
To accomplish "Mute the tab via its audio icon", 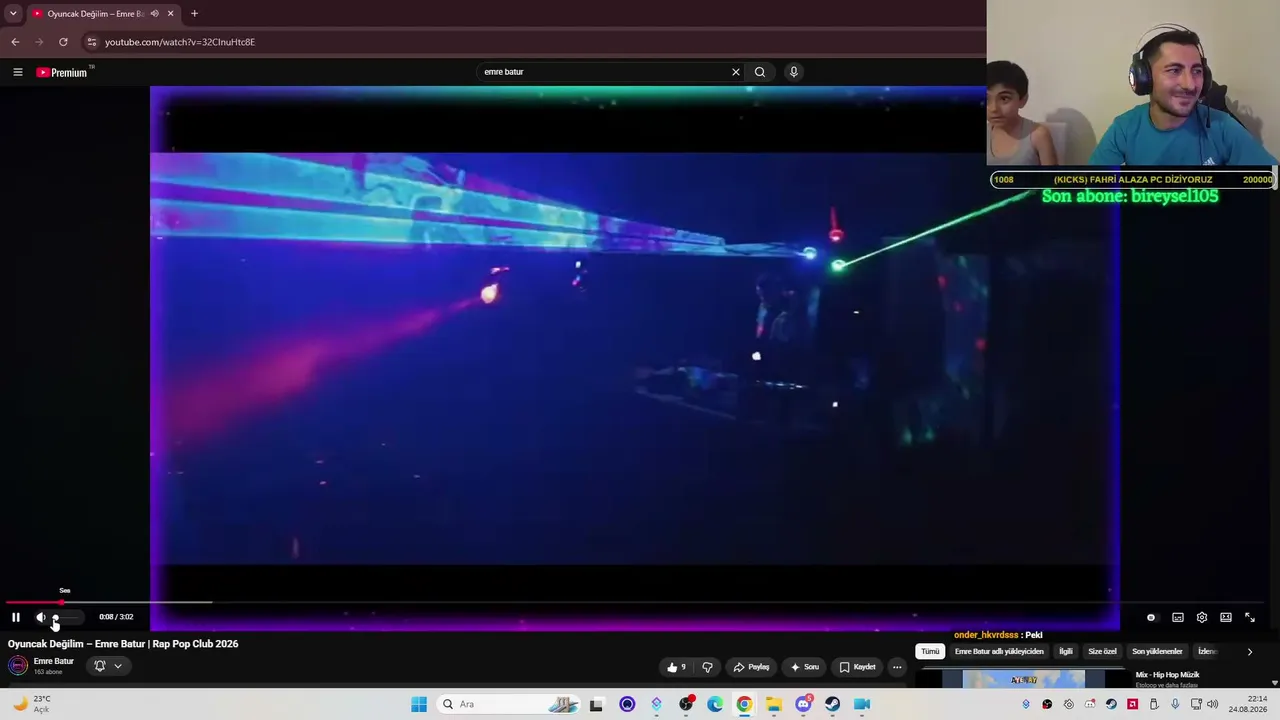I will coord(154,14).
